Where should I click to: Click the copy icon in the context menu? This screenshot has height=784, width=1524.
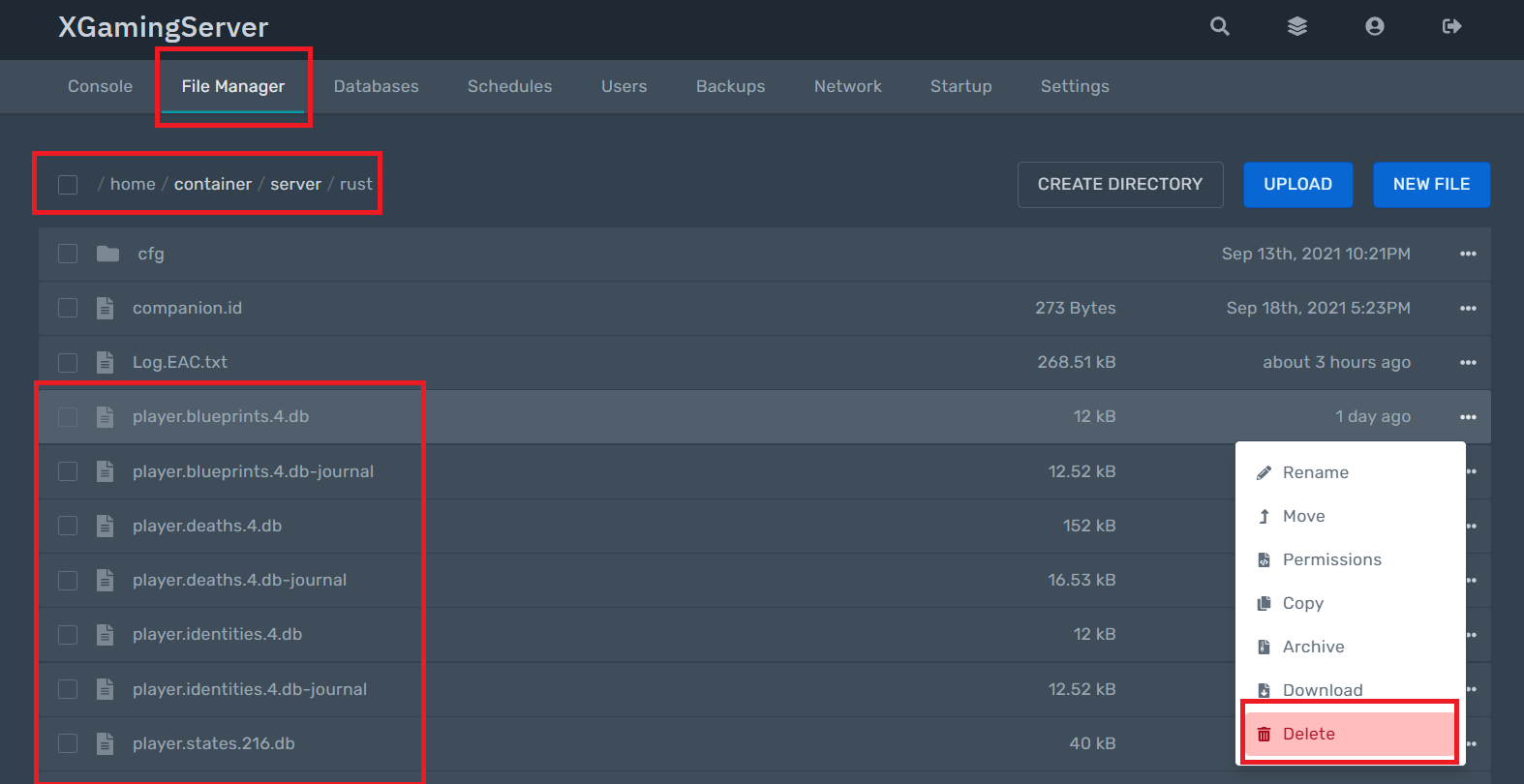coord(1264,603)
